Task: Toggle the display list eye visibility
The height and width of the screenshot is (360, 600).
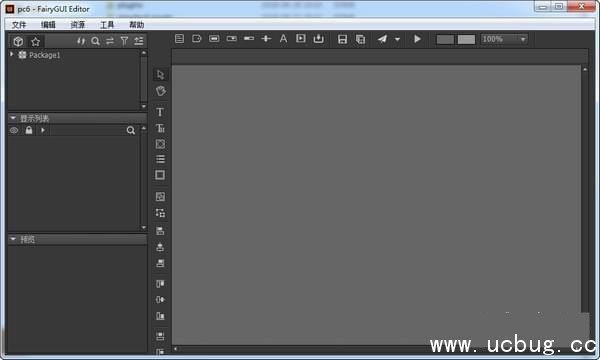Action: pyautogui.click(x=14, y=130)
